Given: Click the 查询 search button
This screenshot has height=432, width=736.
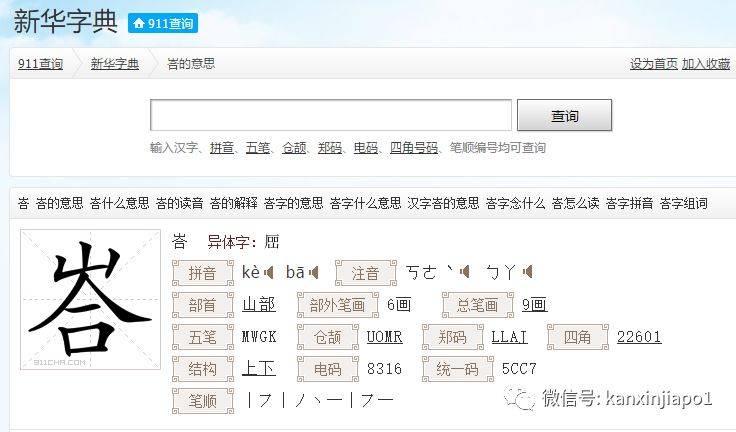Looking at the screenshot, I should [x=564, y=116].
